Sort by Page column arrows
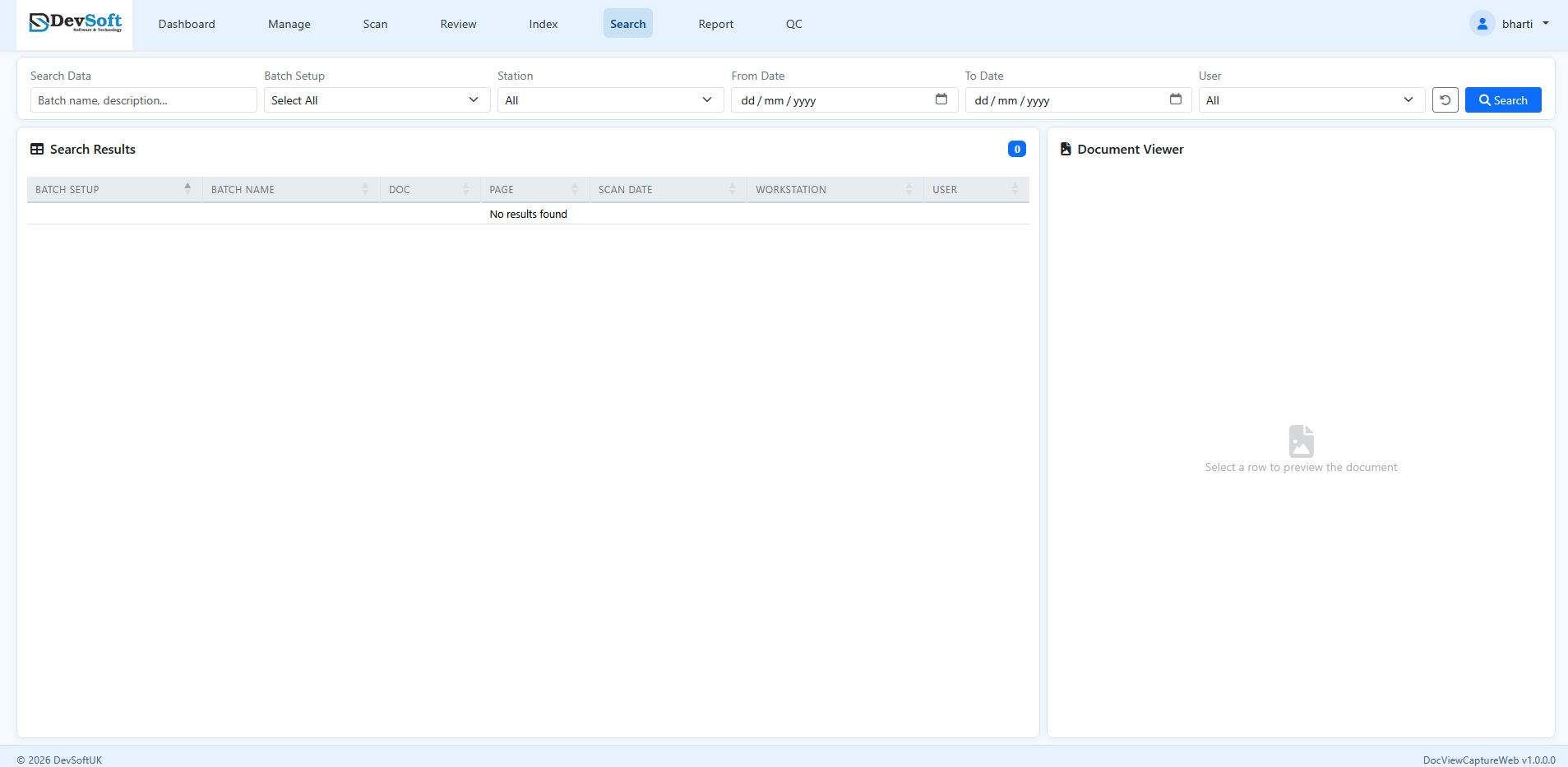Viewport: 1568px width, 767px height. click(x=575, y=189)
